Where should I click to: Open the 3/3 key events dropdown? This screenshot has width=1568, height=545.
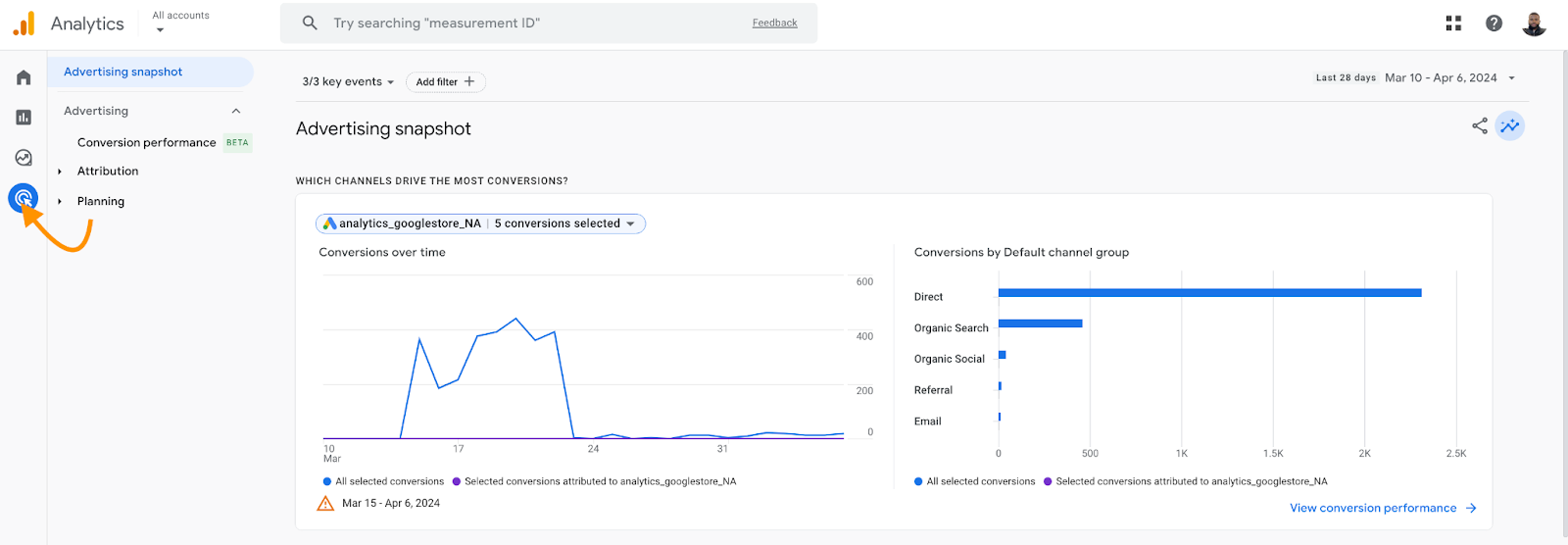pos(348,82)
